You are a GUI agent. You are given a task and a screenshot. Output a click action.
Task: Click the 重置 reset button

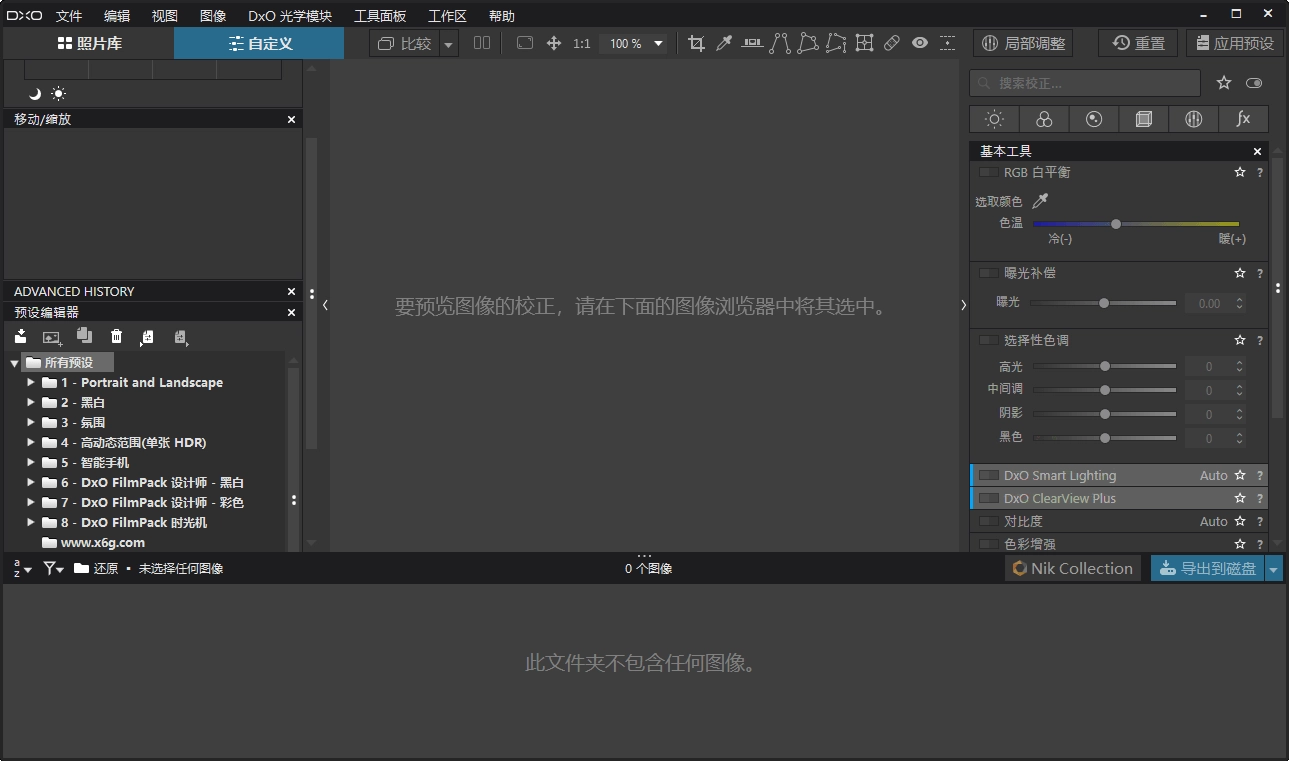[1137, 43]
